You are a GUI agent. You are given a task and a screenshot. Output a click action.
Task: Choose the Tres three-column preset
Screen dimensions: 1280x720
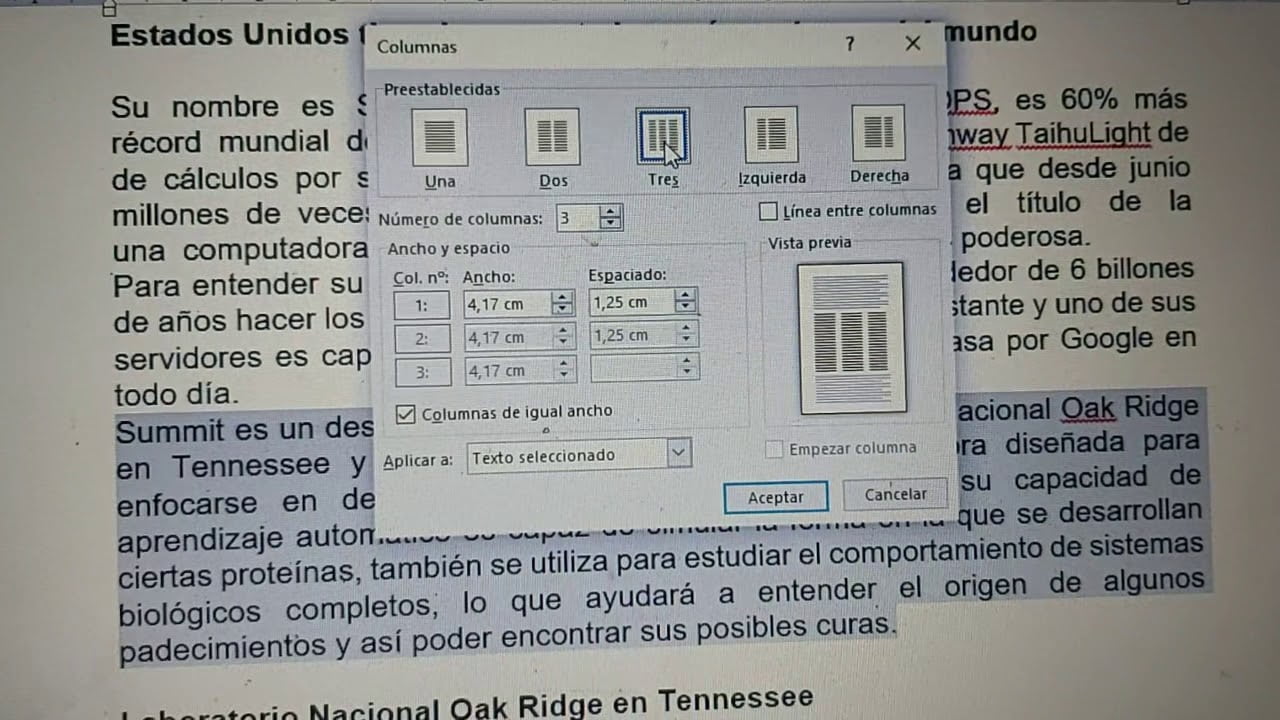pyautogui.click(x=662, y=136)
